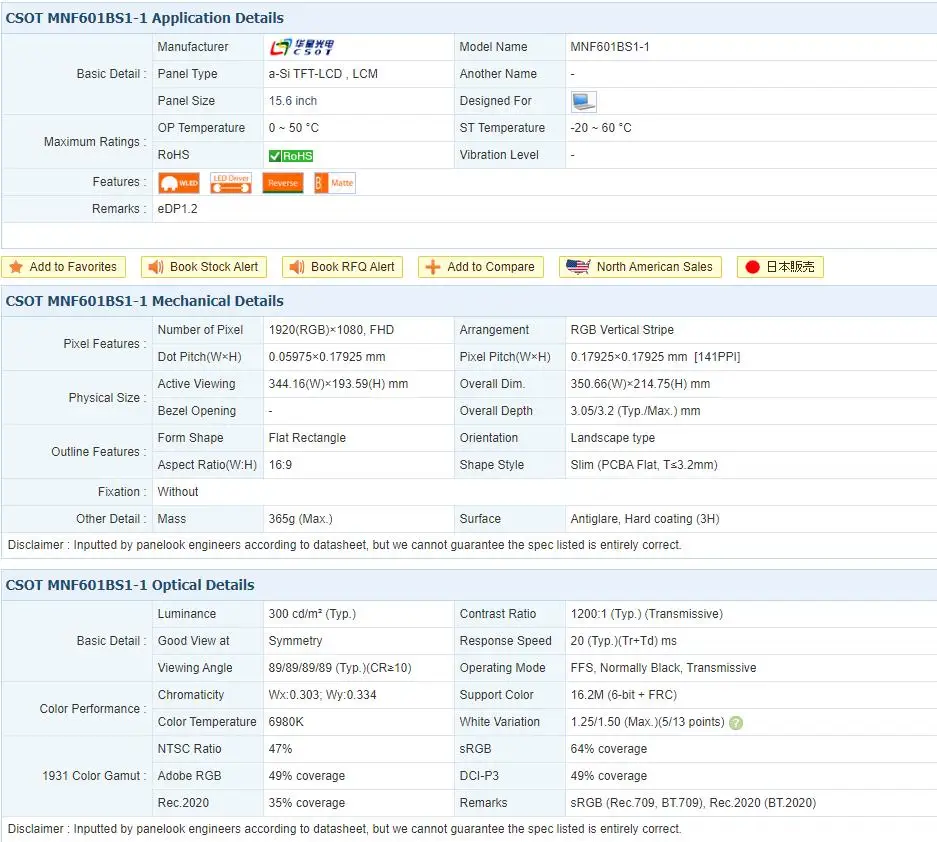Click OP Temperature value 0 ~ 50 °C

click(293, 128)
